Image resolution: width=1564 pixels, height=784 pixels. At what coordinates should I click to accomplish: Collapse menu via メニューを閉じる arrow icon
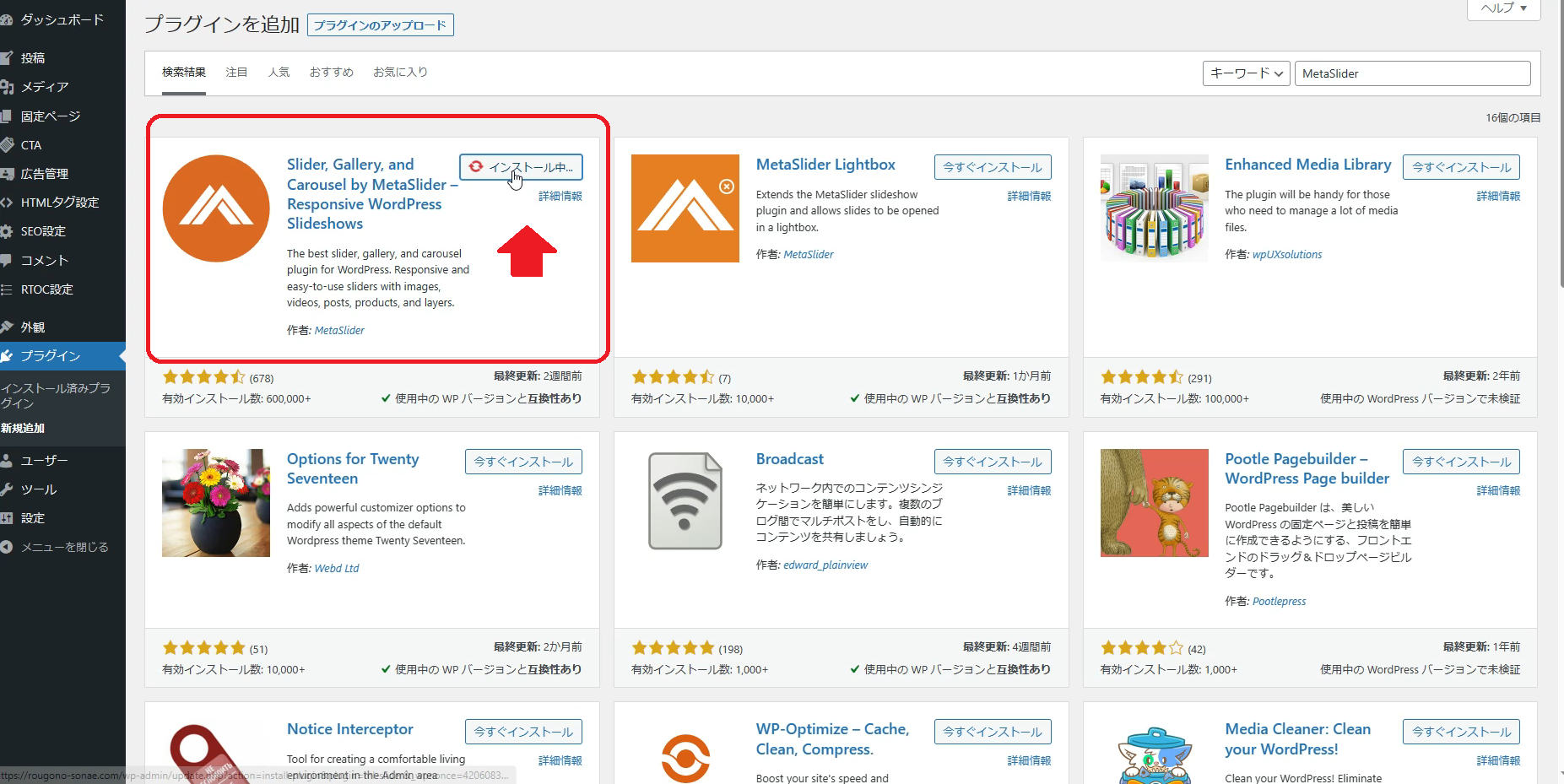tap(6, 547)
